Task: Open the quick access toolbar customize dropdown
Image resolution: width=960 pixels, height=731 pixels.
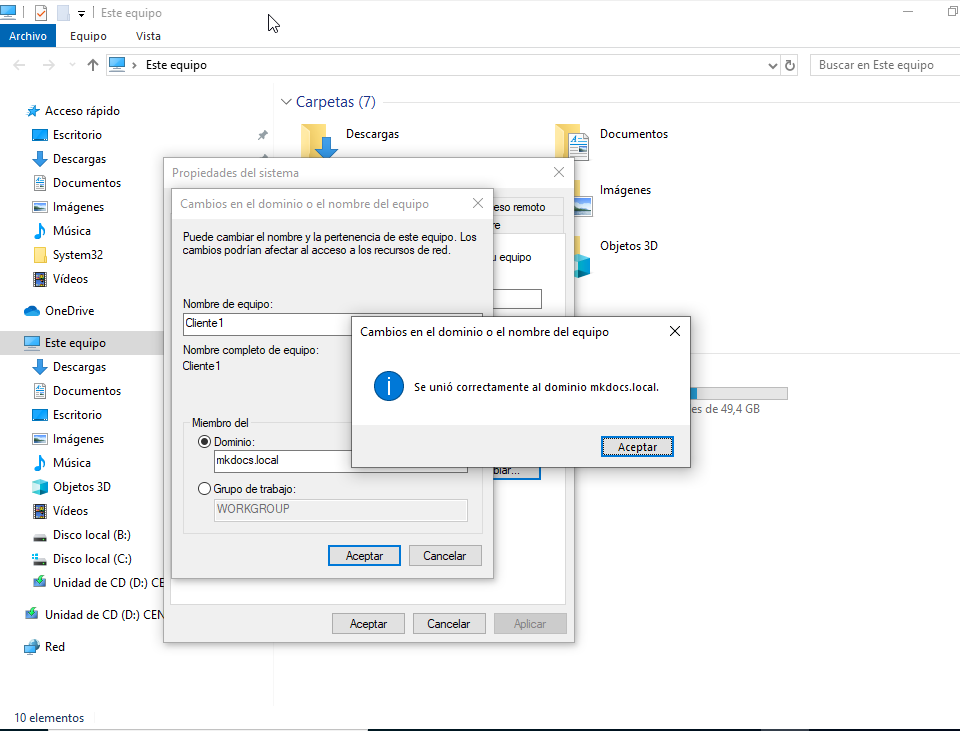Action: click(81, 14)
